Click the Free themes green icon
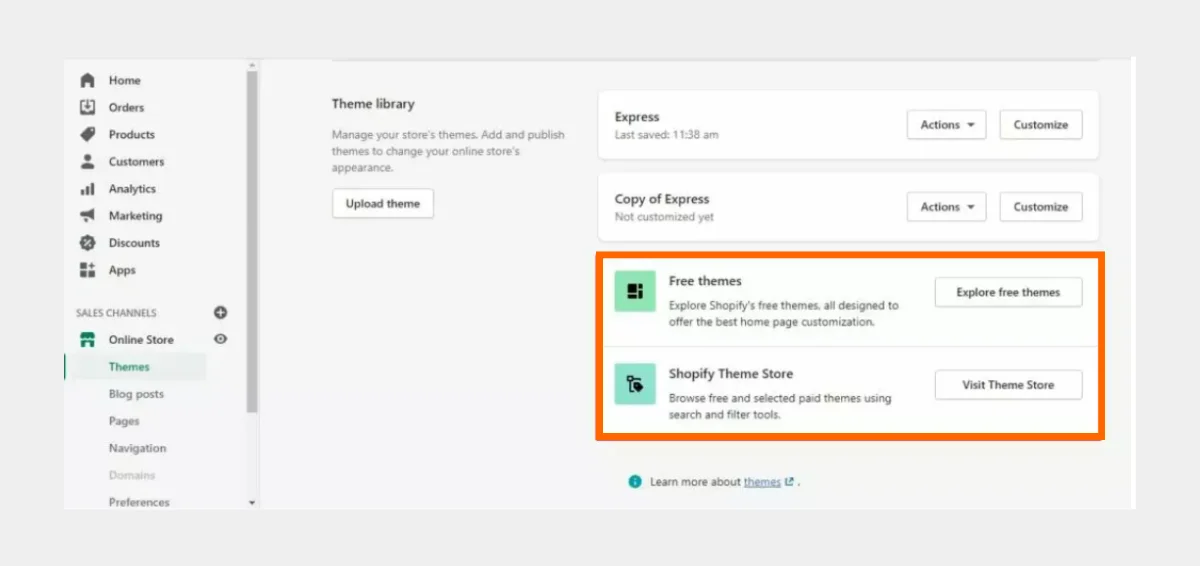Viewport: 1200px width, 566px height. point(635,291)
